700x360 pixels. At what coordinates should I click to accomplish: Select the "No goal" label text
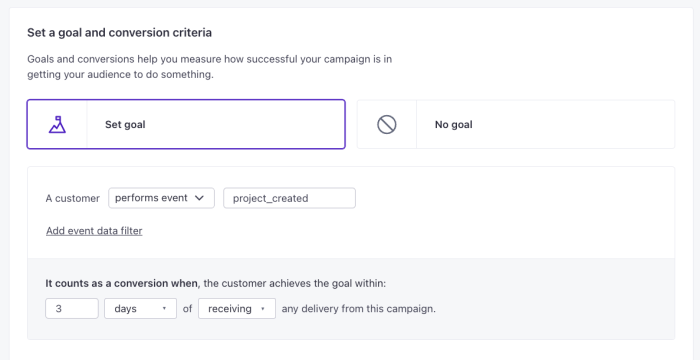454,125
